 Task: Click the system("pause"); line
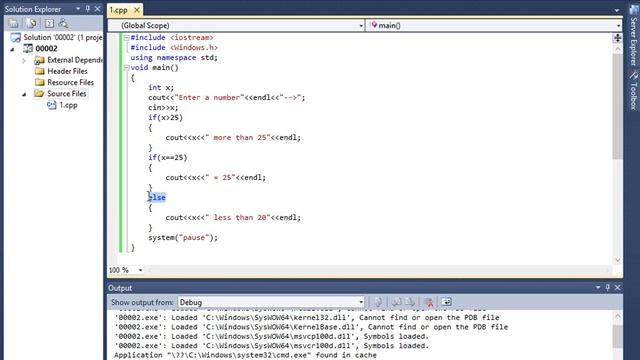183,238
